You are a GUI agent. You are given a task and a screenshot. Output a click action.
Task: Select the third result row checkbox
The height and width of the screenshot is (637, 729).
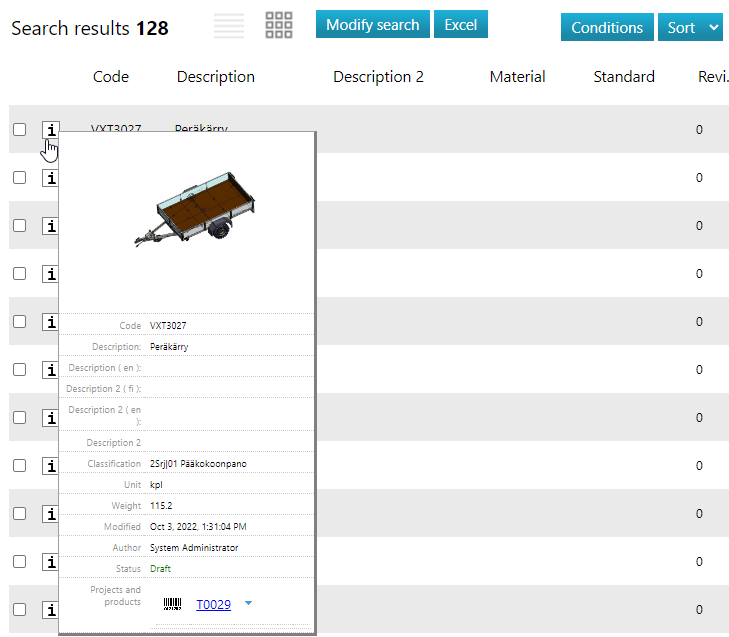[x=19, y=226]
